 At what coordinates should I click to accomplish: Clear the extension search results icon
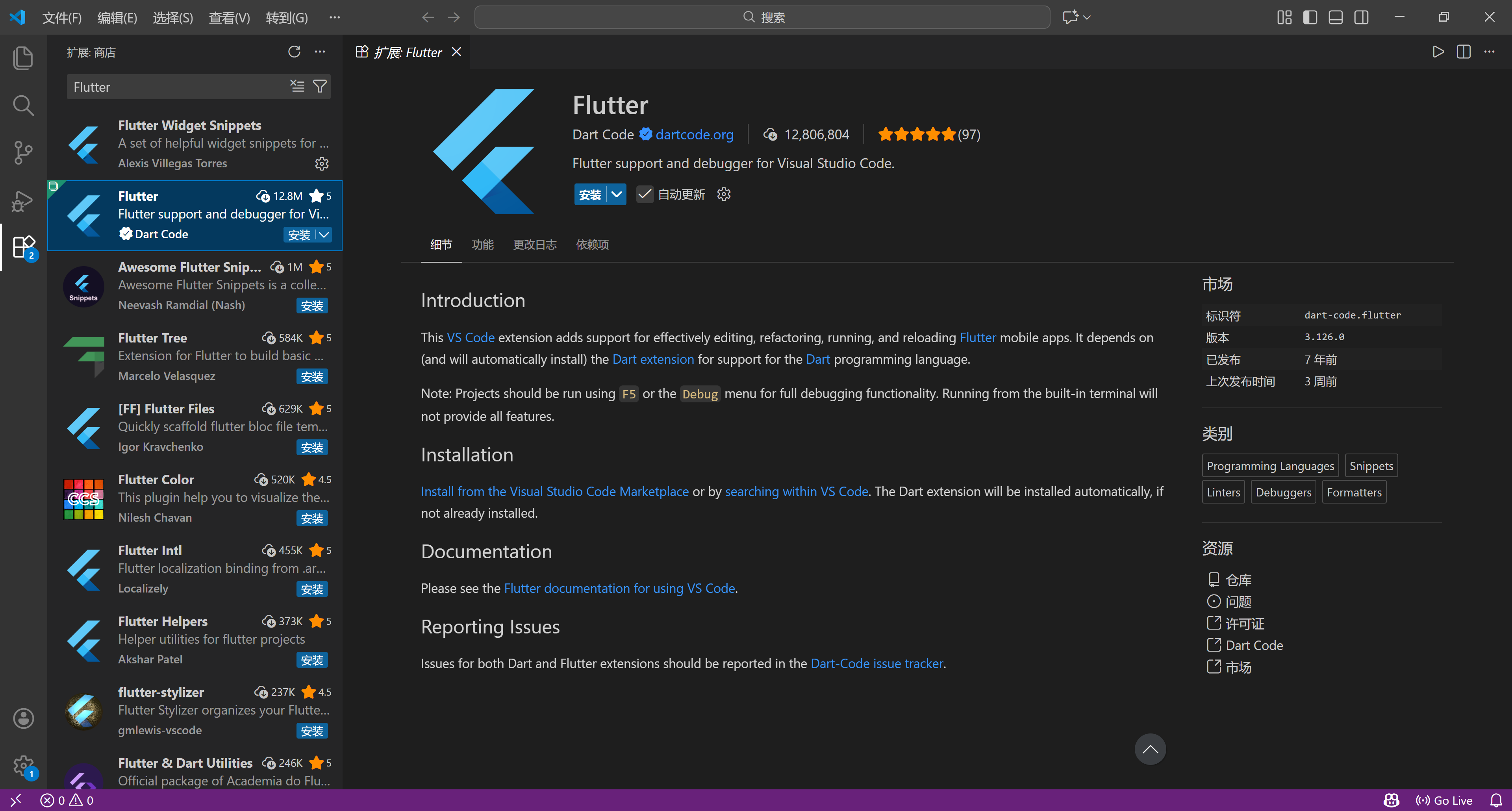297,86
